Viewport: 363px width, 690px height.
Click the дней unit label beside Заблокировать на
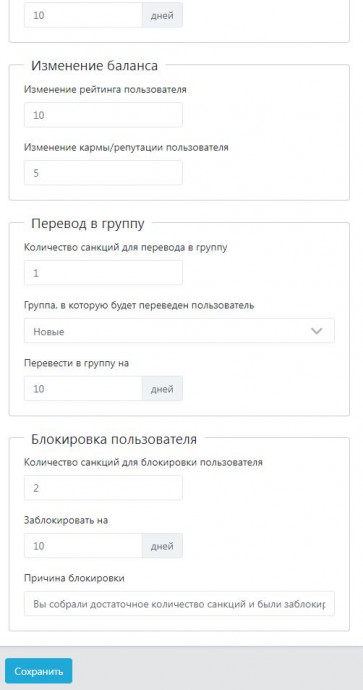point(162,546)
